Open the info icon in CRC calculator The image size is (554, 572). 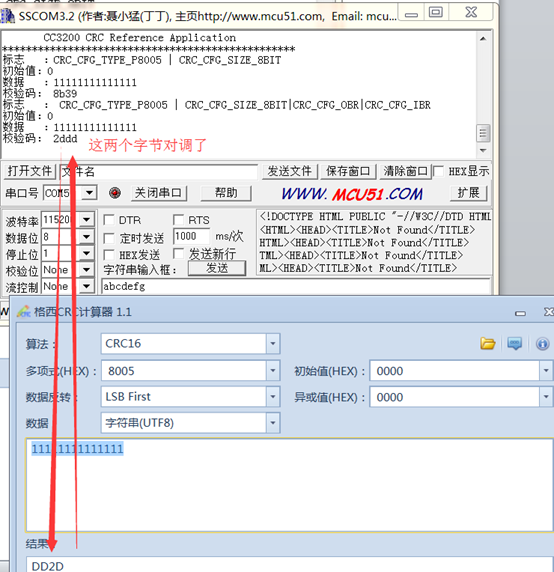coord(542,344)
